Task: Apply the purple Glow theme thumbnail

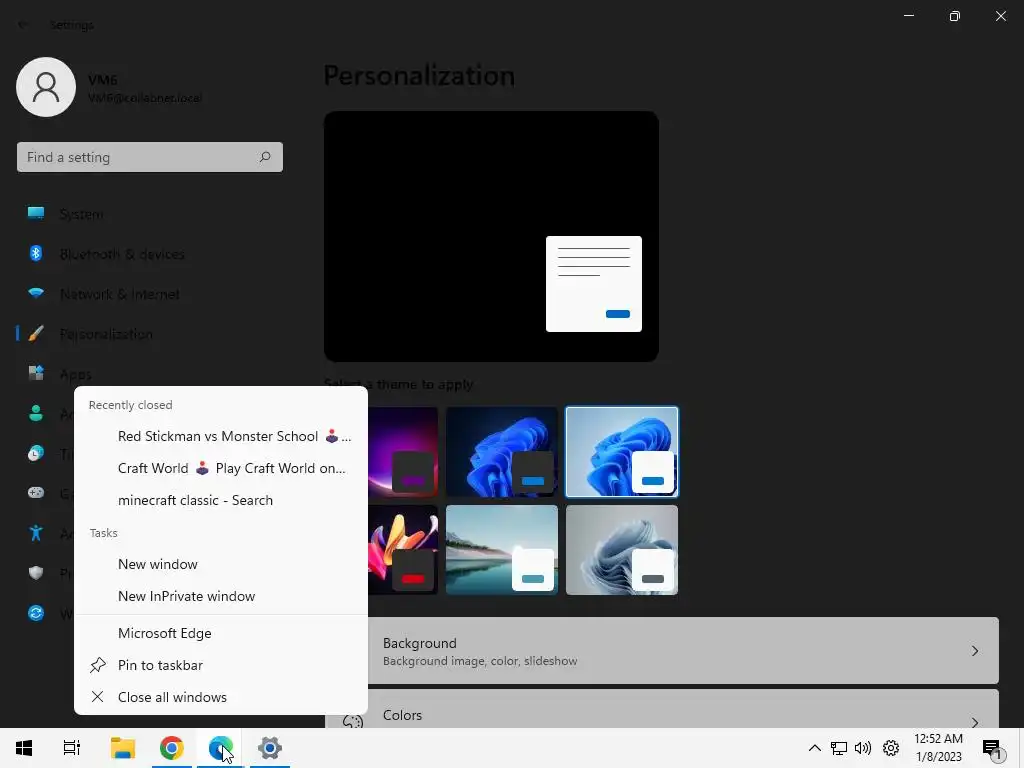Action: click(403, 452)
